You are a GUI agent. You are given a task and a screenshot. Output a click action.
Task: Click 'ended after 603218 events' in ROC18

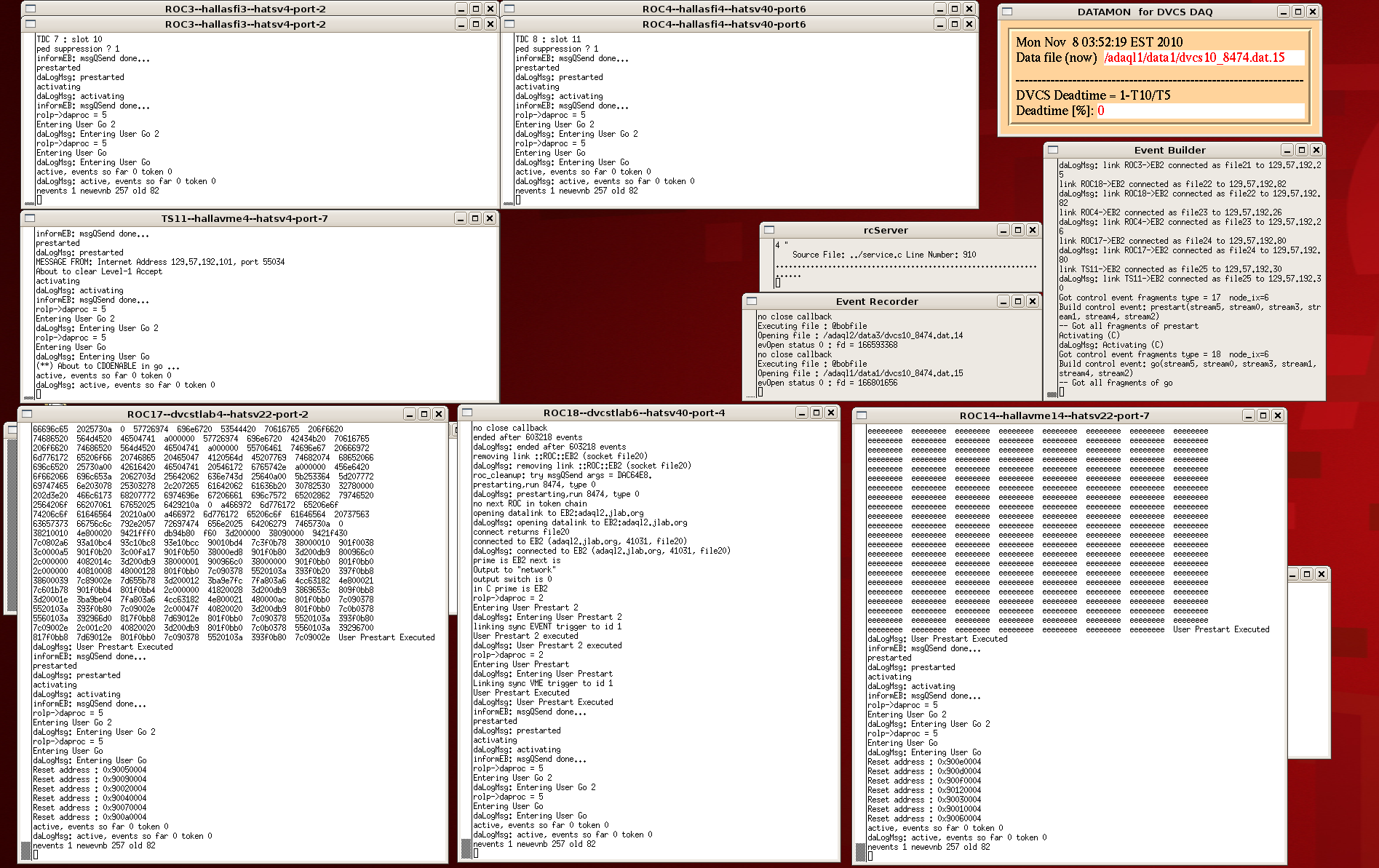[x=528, y=437]
